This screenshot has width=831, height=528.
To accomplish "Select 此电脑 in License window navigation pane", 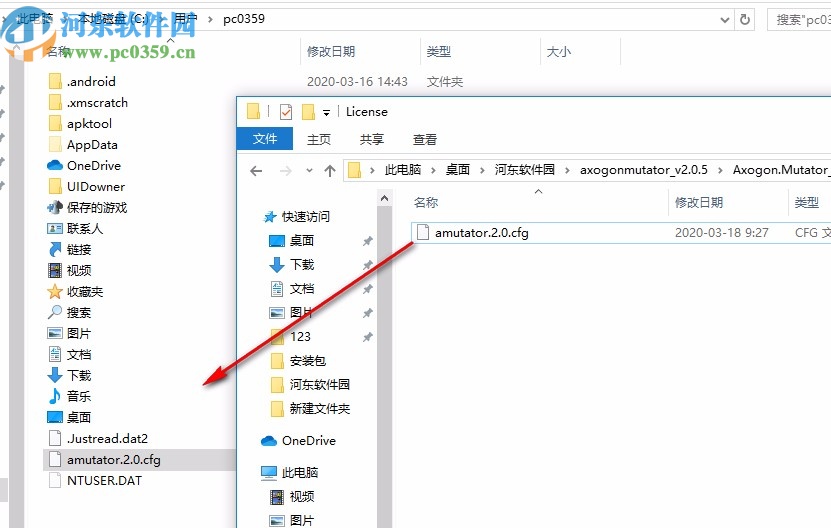I will [299, 472].
